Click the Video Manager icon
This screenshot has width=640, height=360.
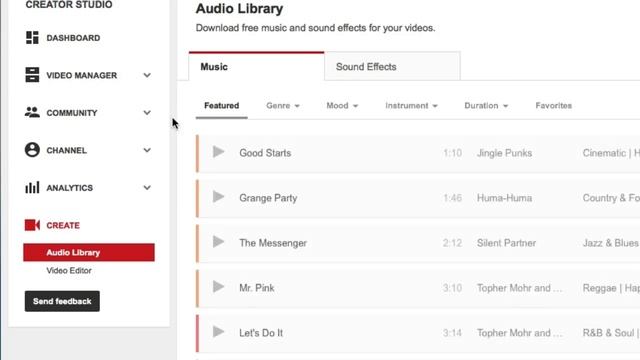pyautogui.click(x=32, y=75)
